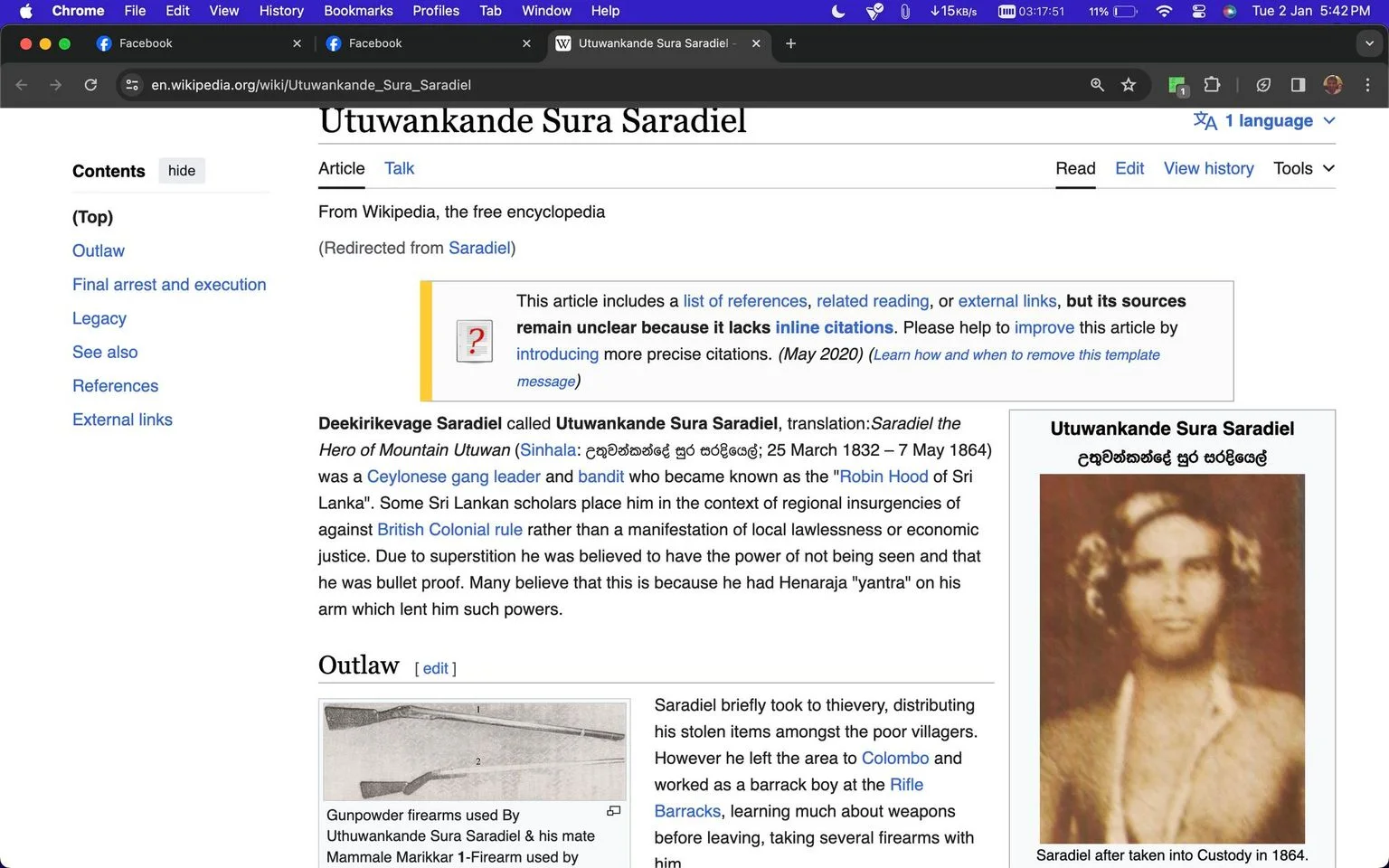Expand the 1 language dropdown

coord(1264,121)
